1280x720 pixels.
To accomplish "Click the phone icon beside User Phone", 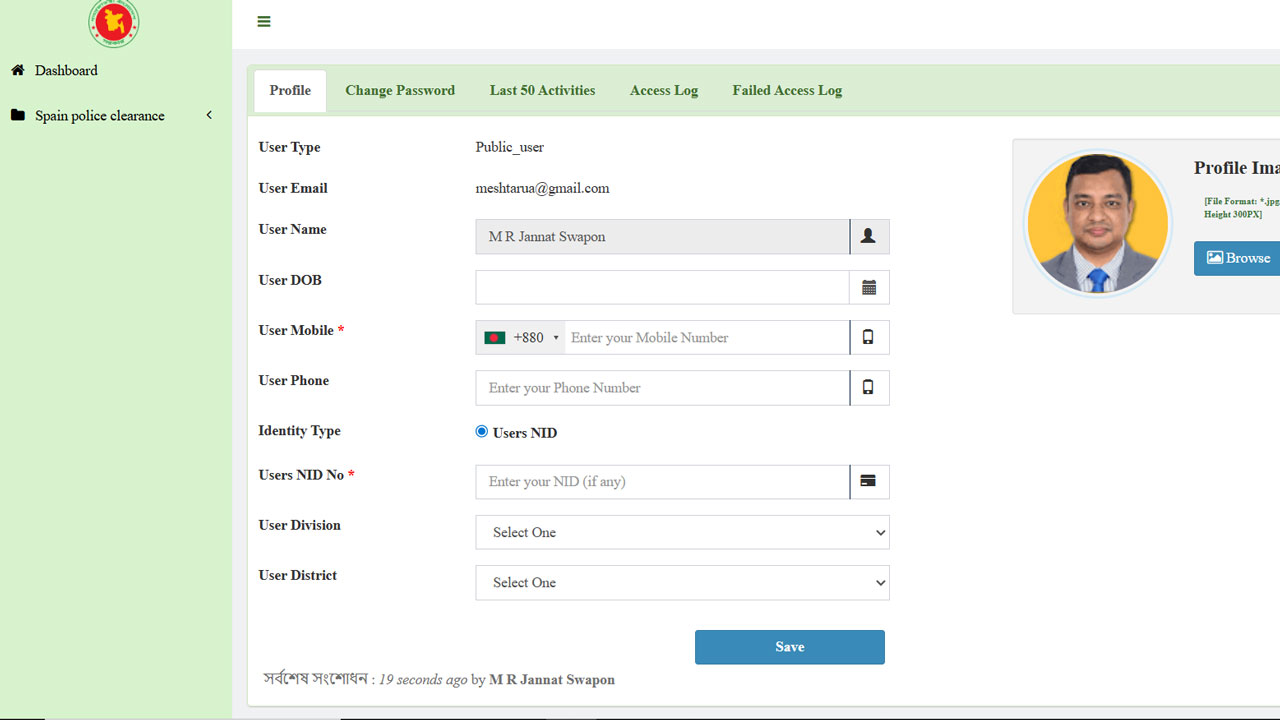I will coord(868,388).
